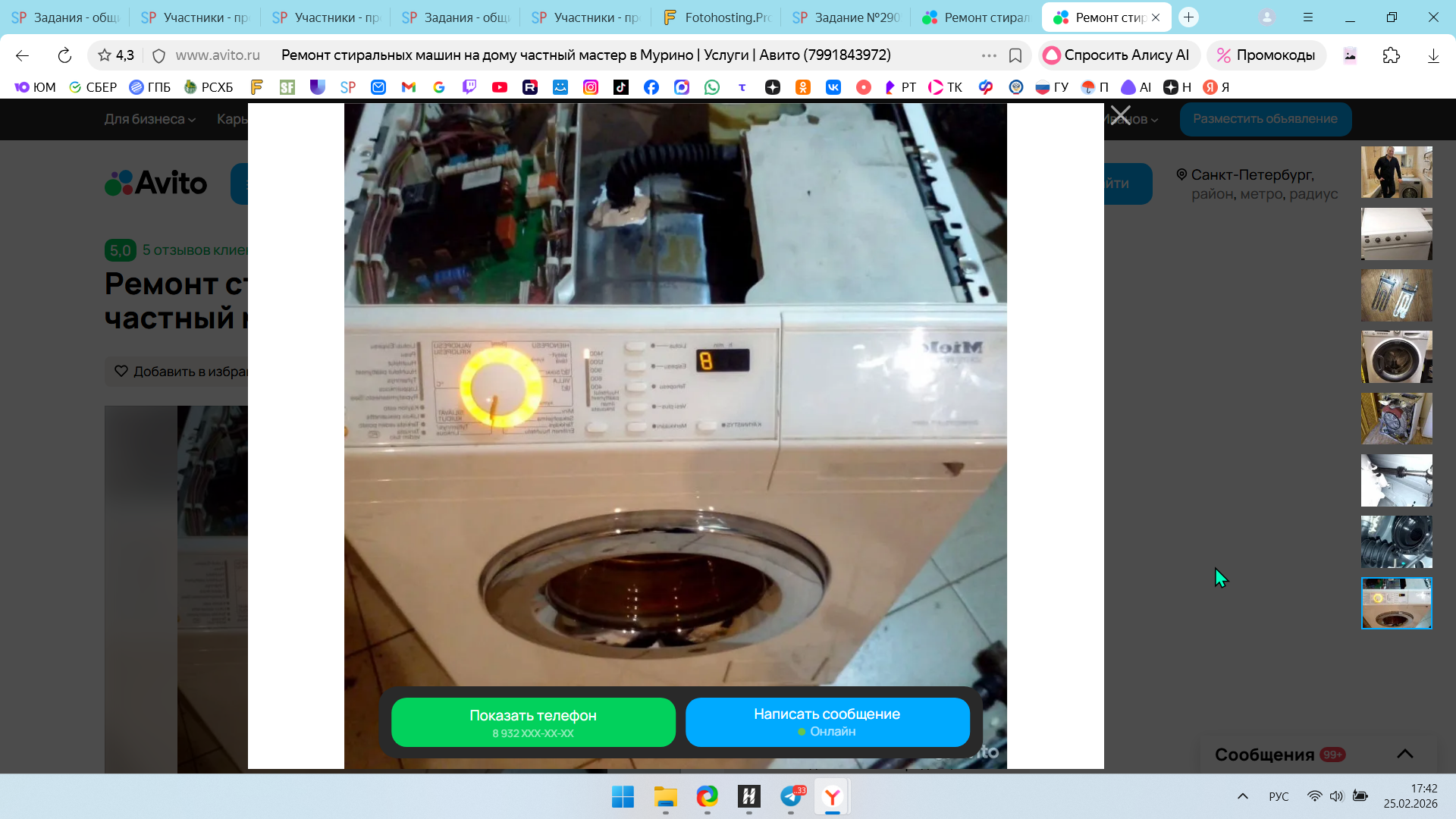This screenshot has width=1456, height=819.
Task: Switch to the Задание №290 browser tab
Action: 847,17
